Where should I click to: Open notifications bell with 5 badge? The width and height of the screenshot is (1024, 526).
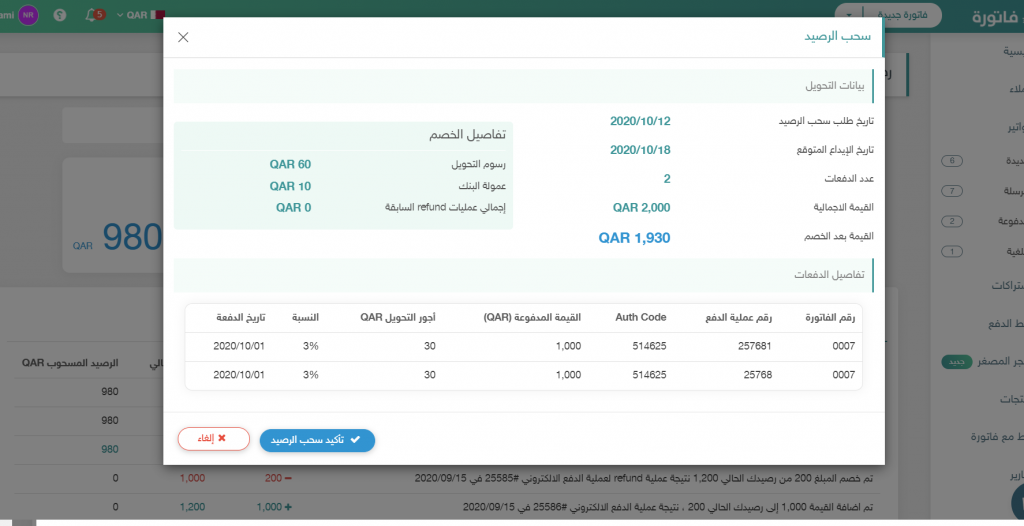pyautogui.click(x=95, y=14)
